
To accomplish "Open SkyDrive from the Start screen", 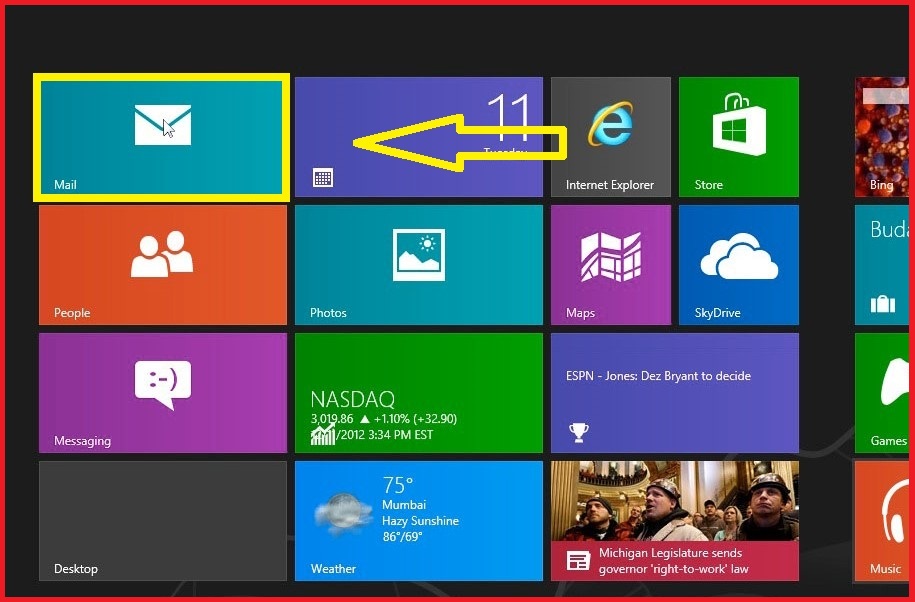I will click(x=737, y=264).
